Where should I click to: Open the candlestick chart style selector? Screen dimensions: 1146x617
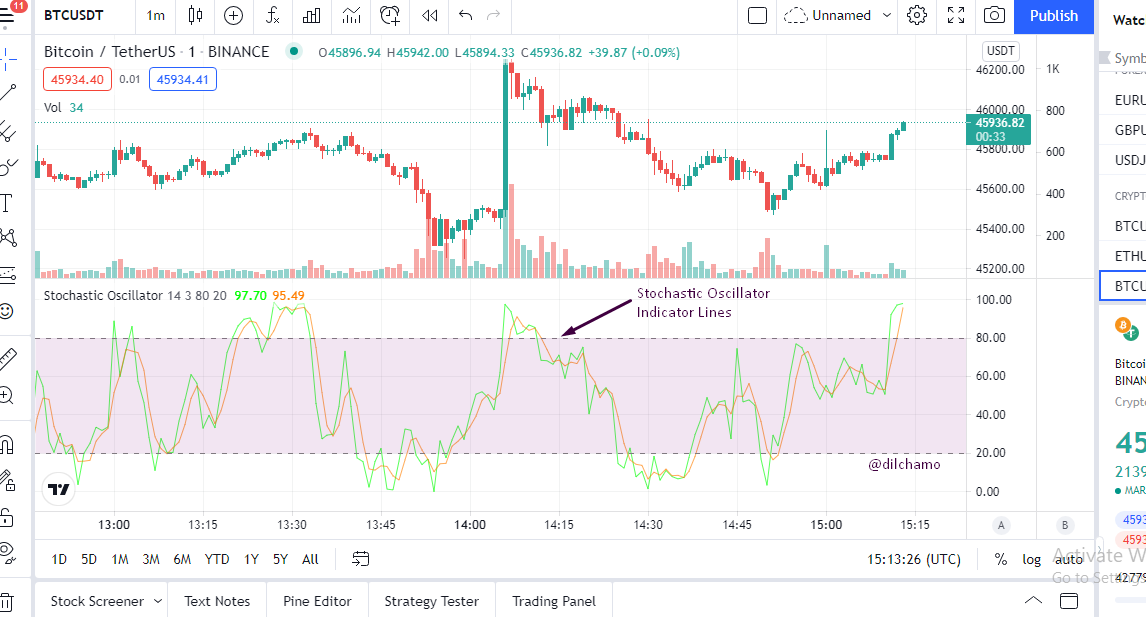[195, 15]
